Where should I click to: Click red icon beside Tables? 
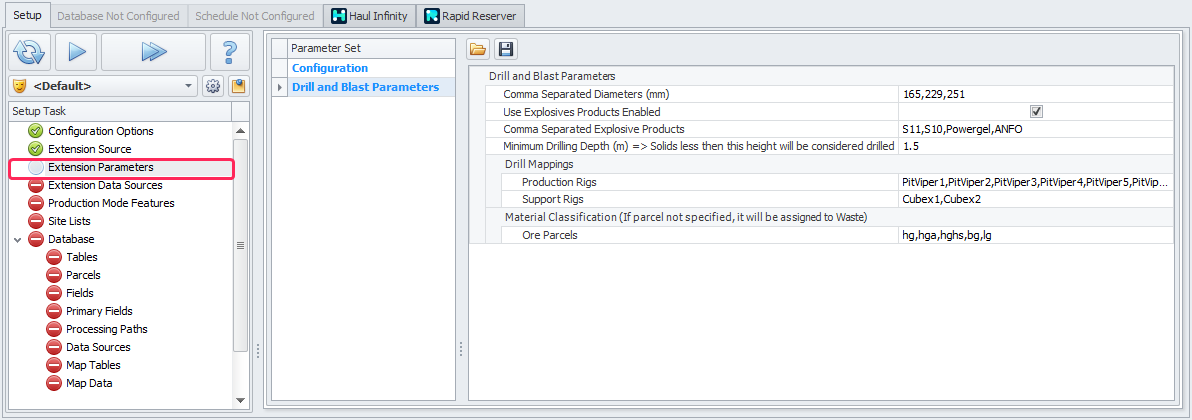(x=54, y=257)
